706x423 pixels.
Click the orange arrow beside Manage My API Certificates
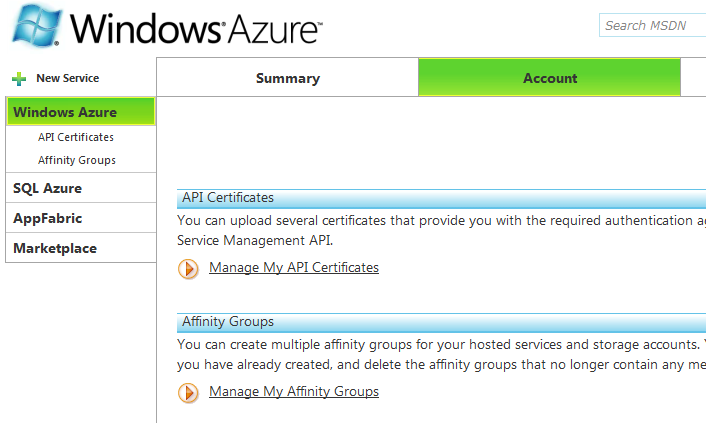188,269
